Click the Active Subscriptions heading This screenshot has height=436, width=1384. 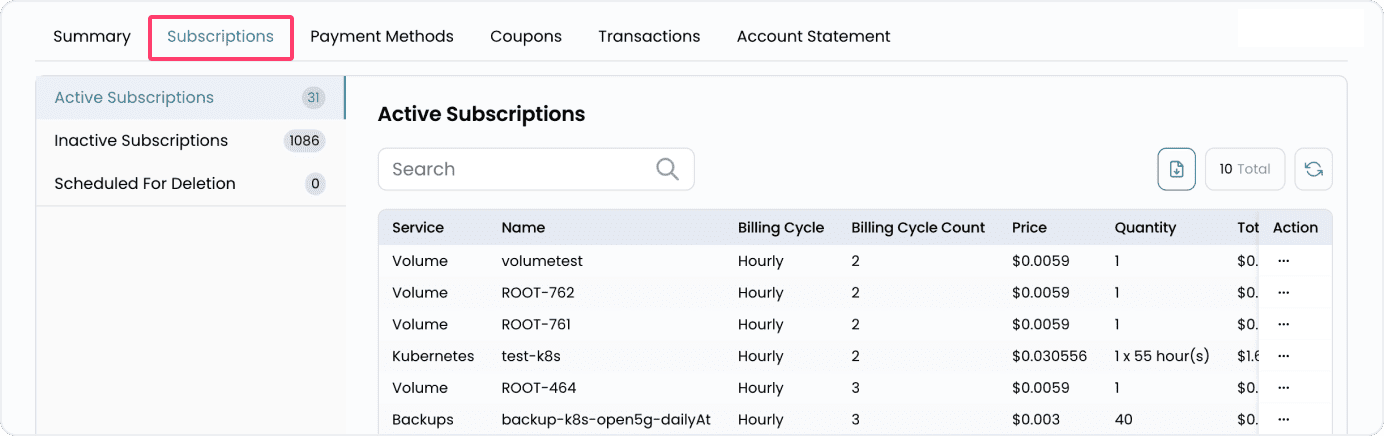click(x=481, y=114)
